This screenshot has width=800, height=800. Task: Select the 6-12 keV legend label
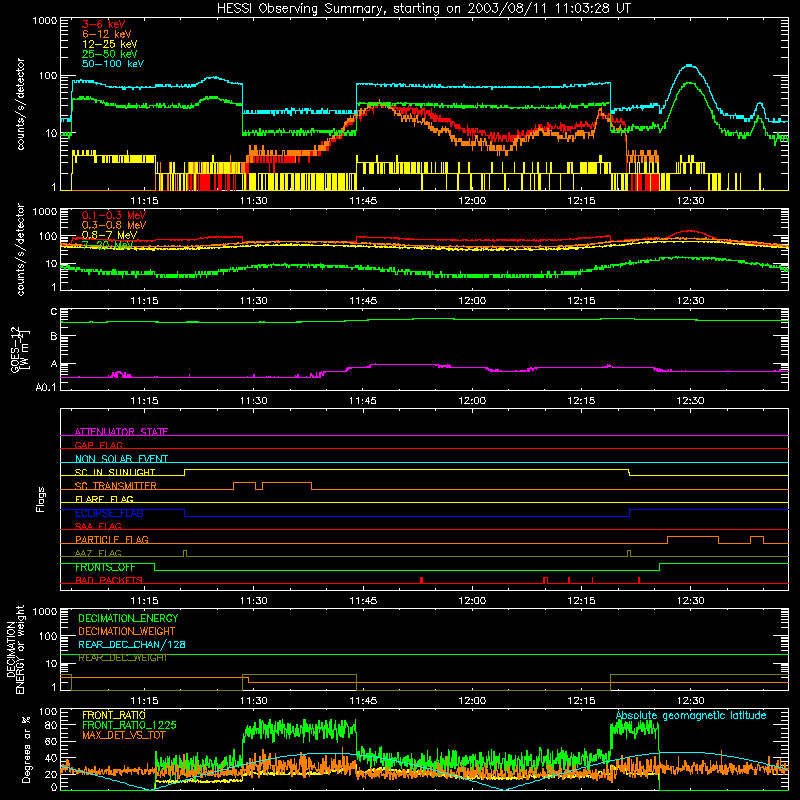pyautogui.click(x=107, y=34)
